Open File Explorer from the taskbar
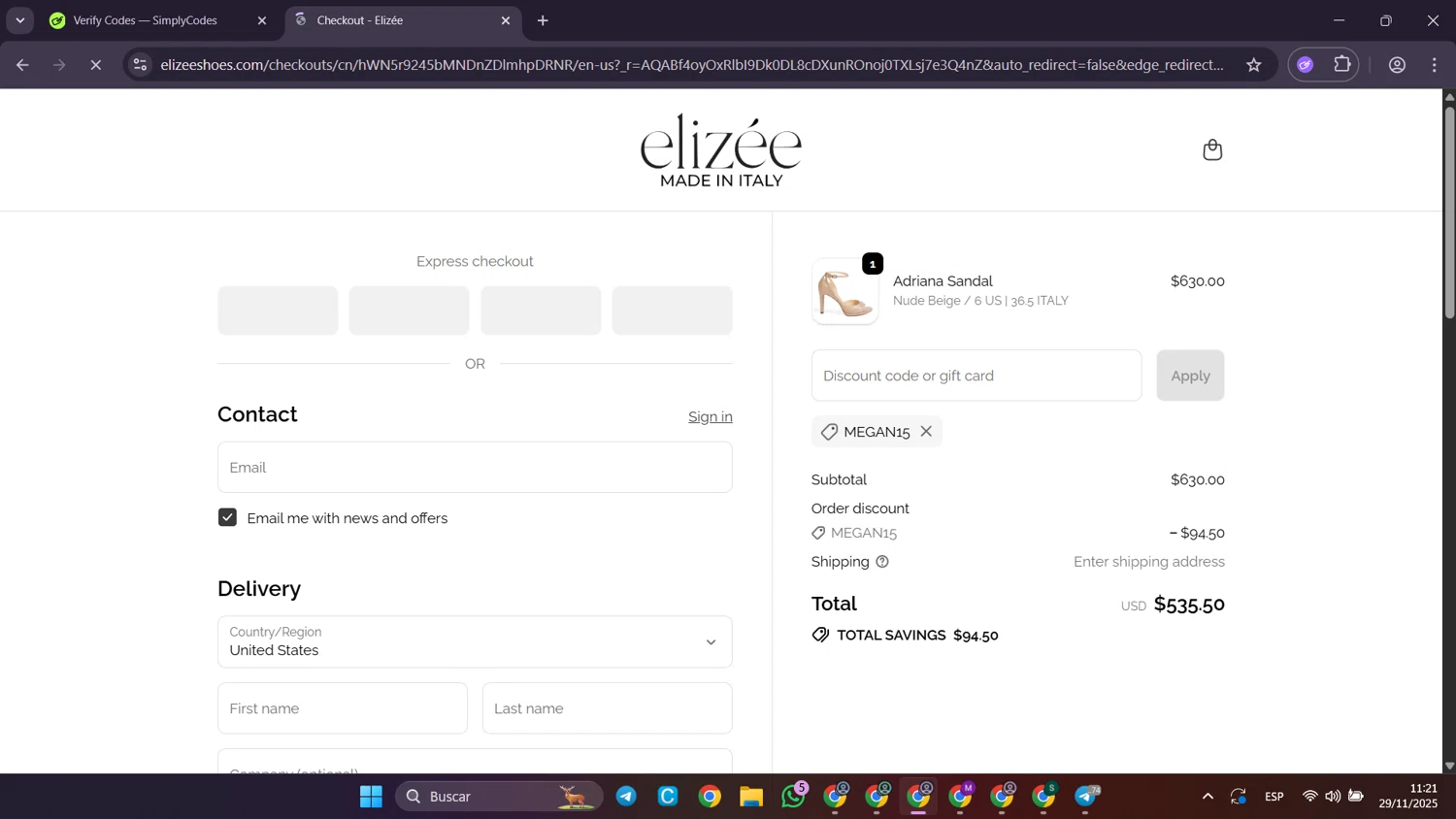The height and width of the screenshot is (819, 1456). pos(751,797)
